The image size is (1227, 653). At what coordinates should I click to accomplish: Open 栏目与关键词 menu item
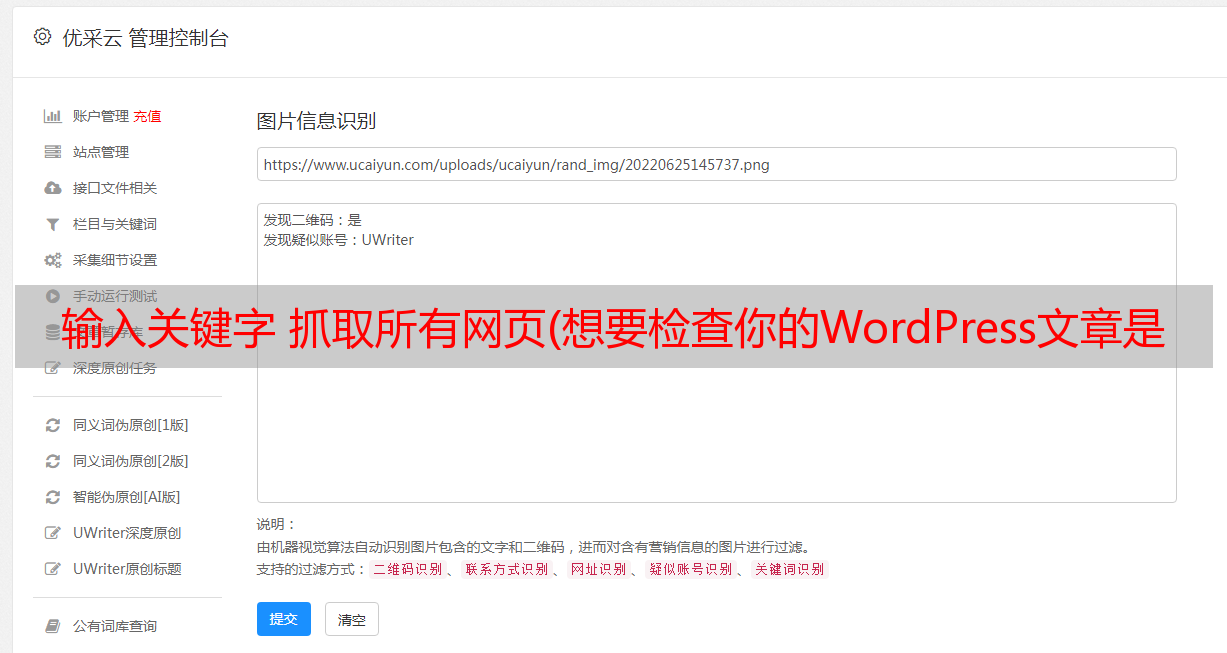(x=115, y=224)
